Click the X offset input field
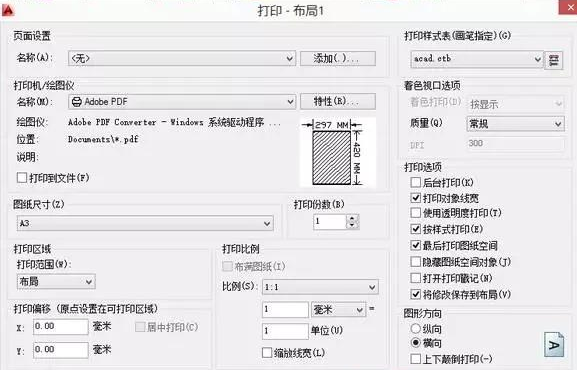The width and height of the screenshot is (577, 370). 61,327
